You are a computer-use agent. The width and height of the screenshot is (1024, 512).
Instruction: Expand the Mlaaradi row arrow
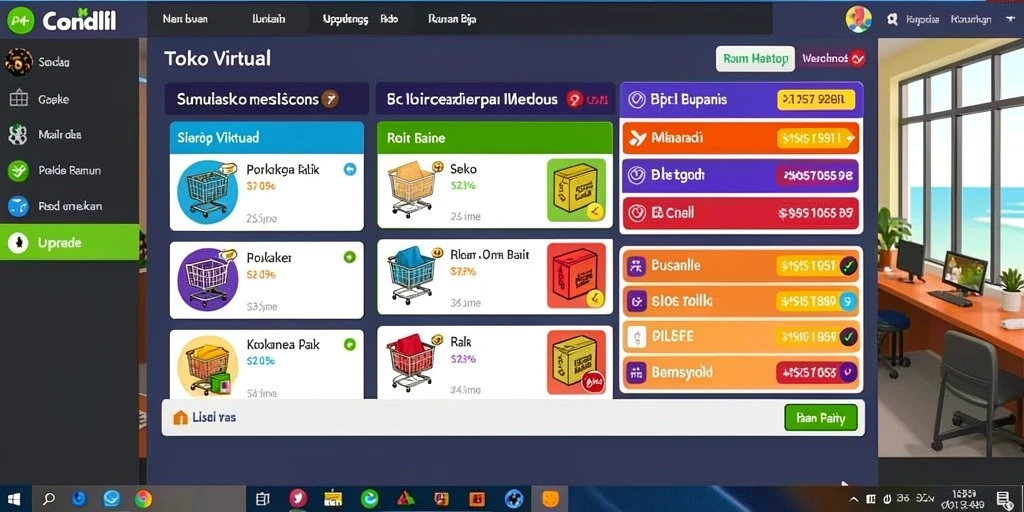tap(850, 138)
